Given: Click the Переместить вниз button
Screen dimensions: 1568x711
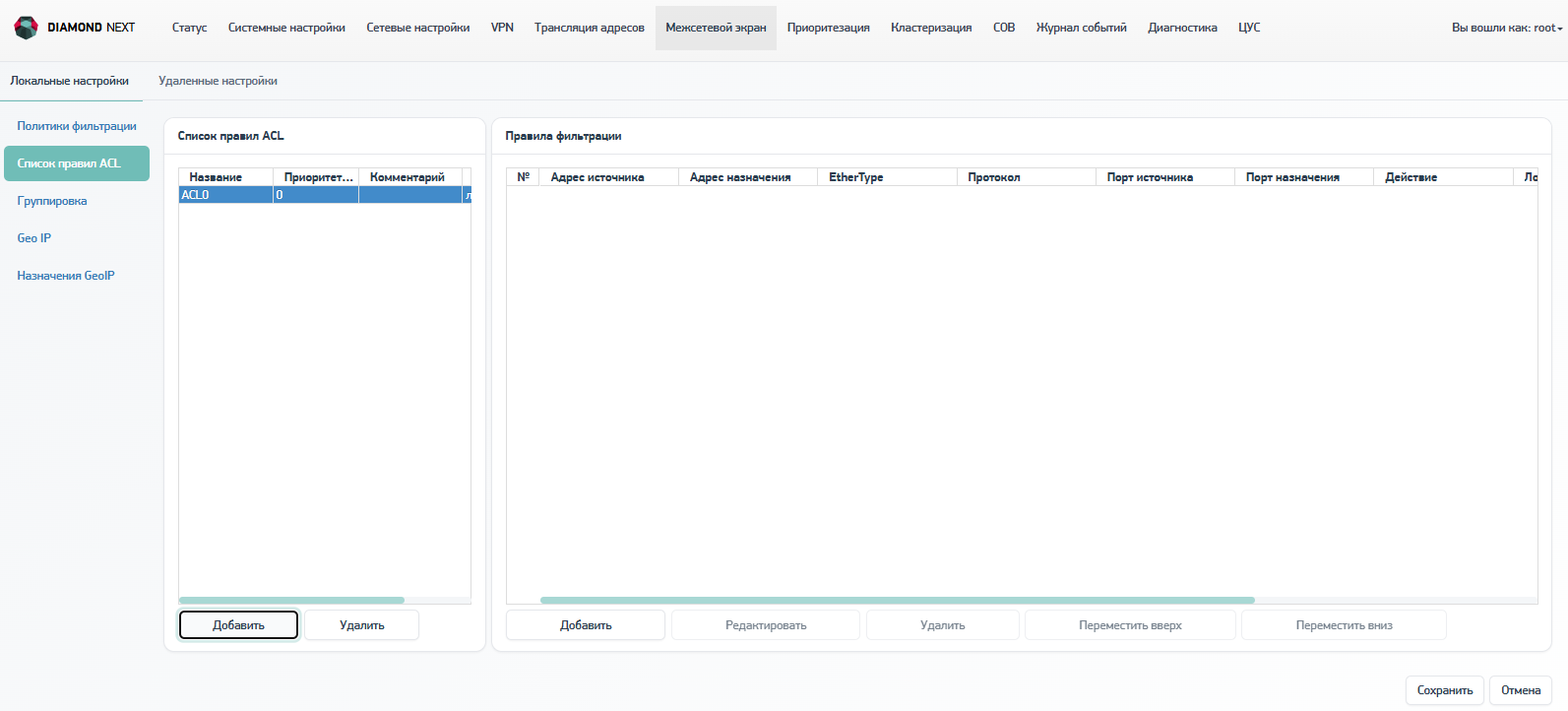Looking at the screenshot, I should [x=1345, y=625].
